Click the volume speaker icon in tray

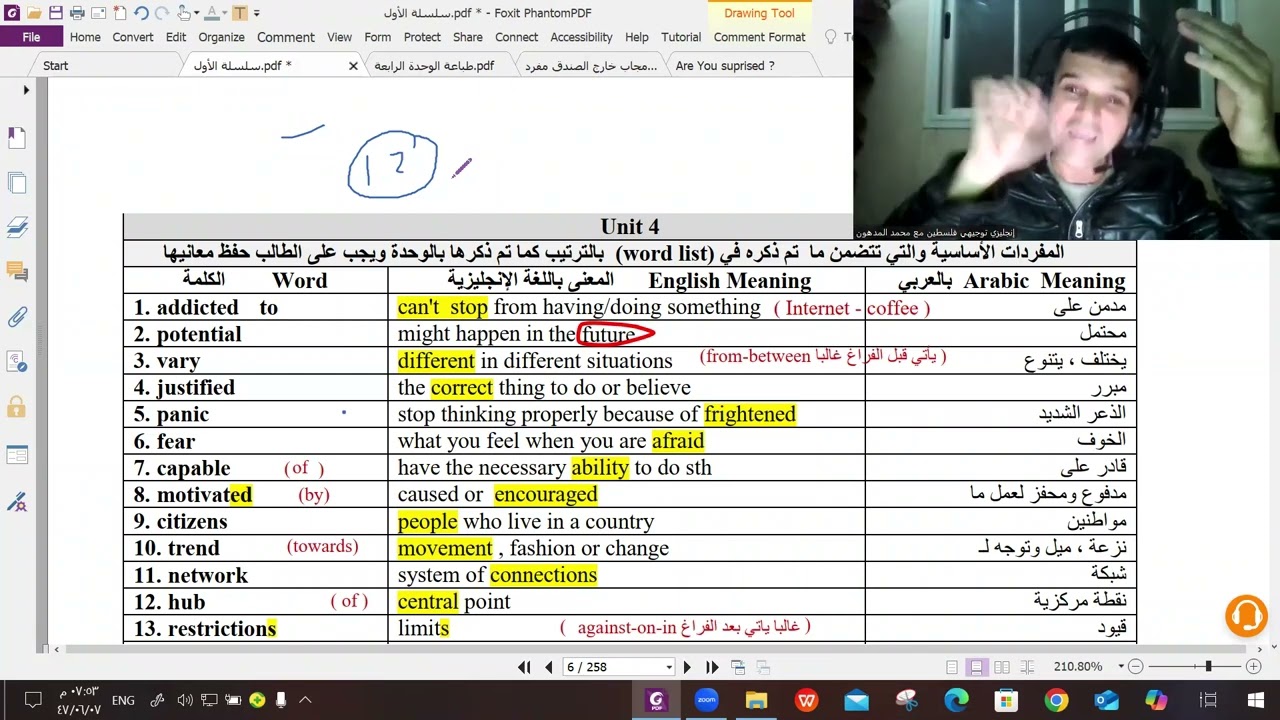tap(185, 700)
